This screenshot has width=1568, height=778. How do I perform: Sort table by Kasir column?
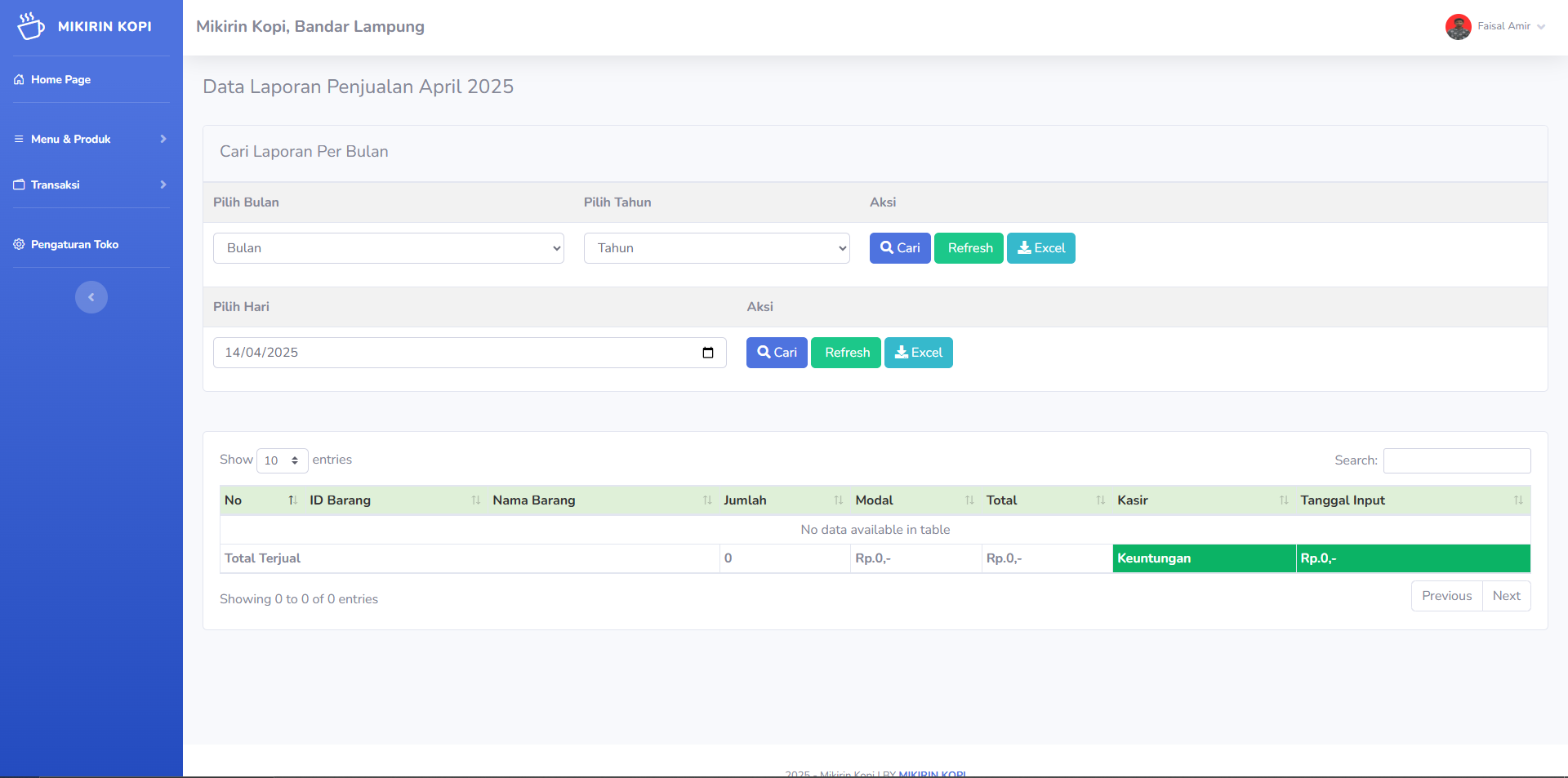click(x=1205, y=500)
